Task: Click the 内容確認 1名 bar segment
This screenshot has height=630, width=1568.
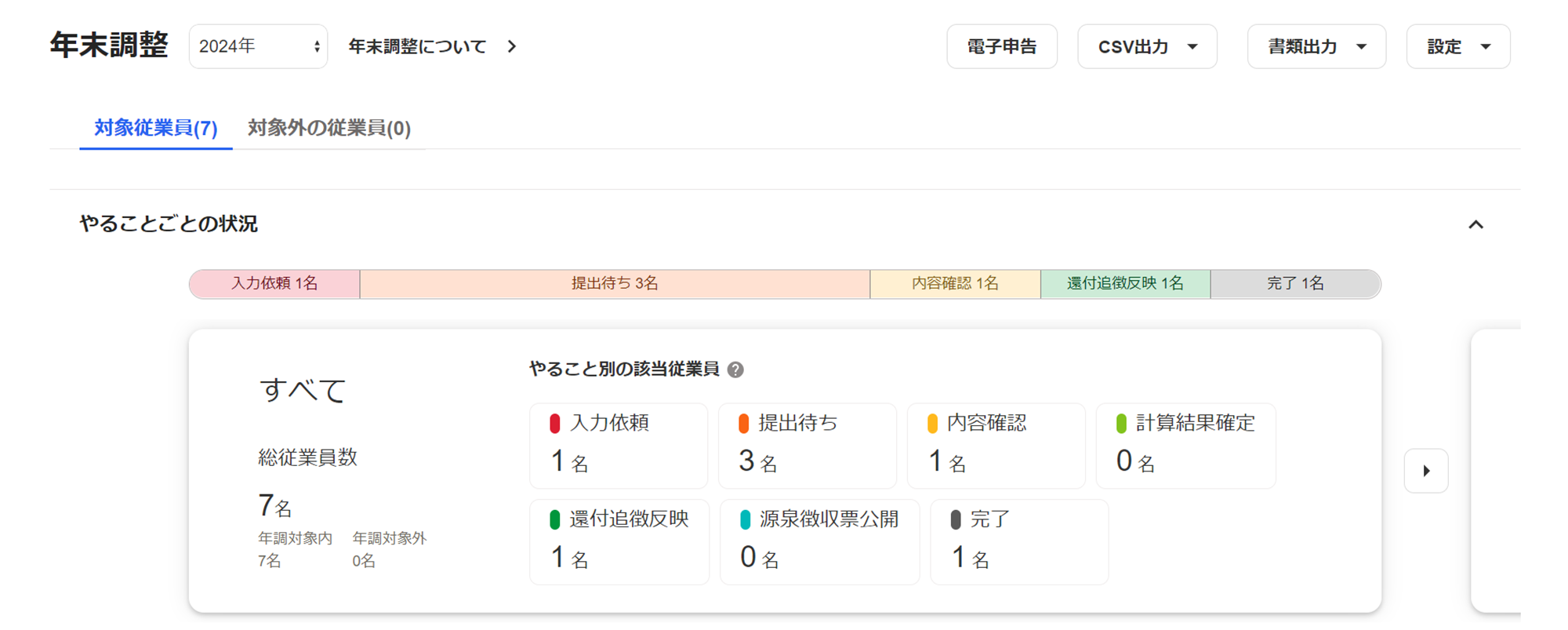Action: [955, 284]
